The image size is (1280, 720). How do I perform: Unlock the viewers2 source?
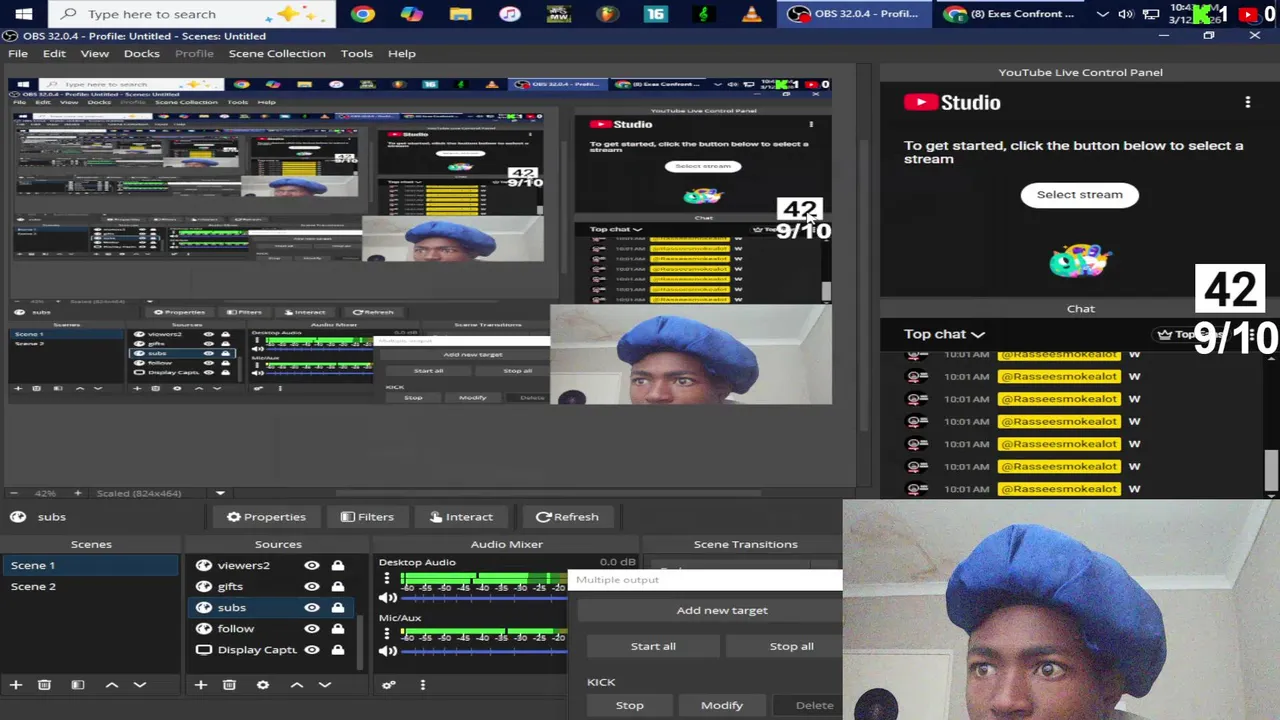click(x=338, y=565)
